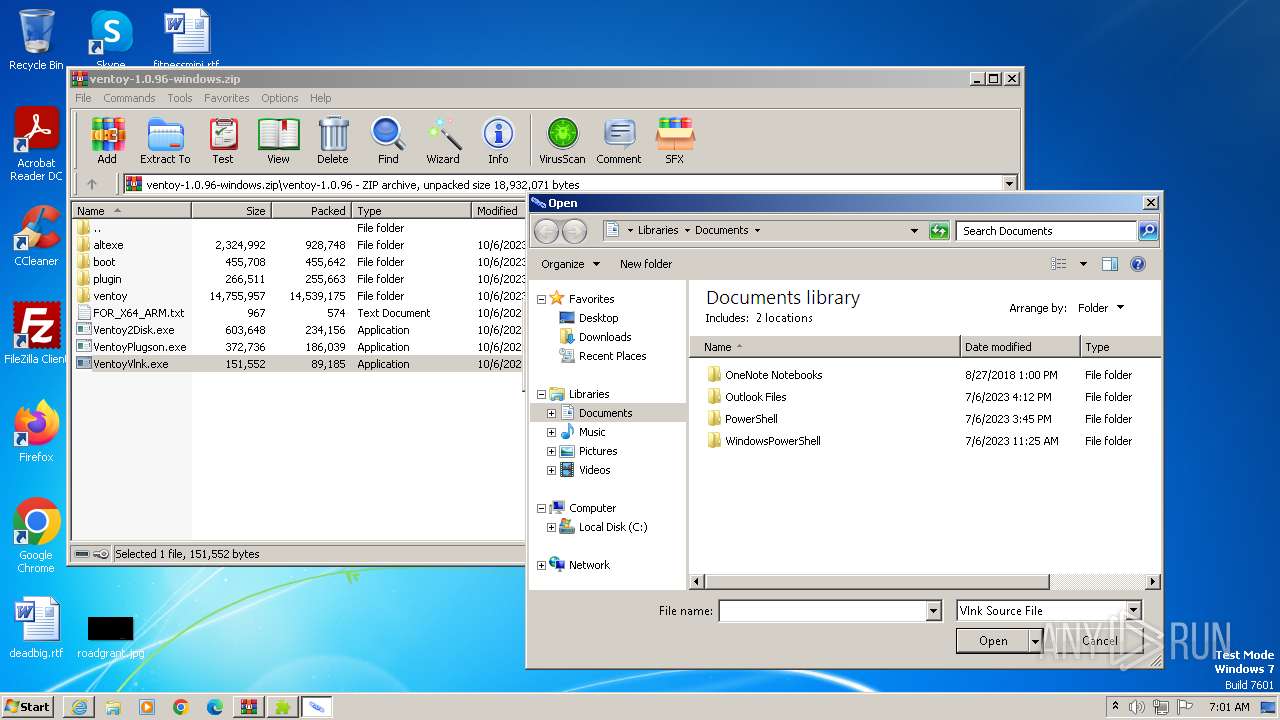Select Recent Places in Favorites

click(612, 356)
